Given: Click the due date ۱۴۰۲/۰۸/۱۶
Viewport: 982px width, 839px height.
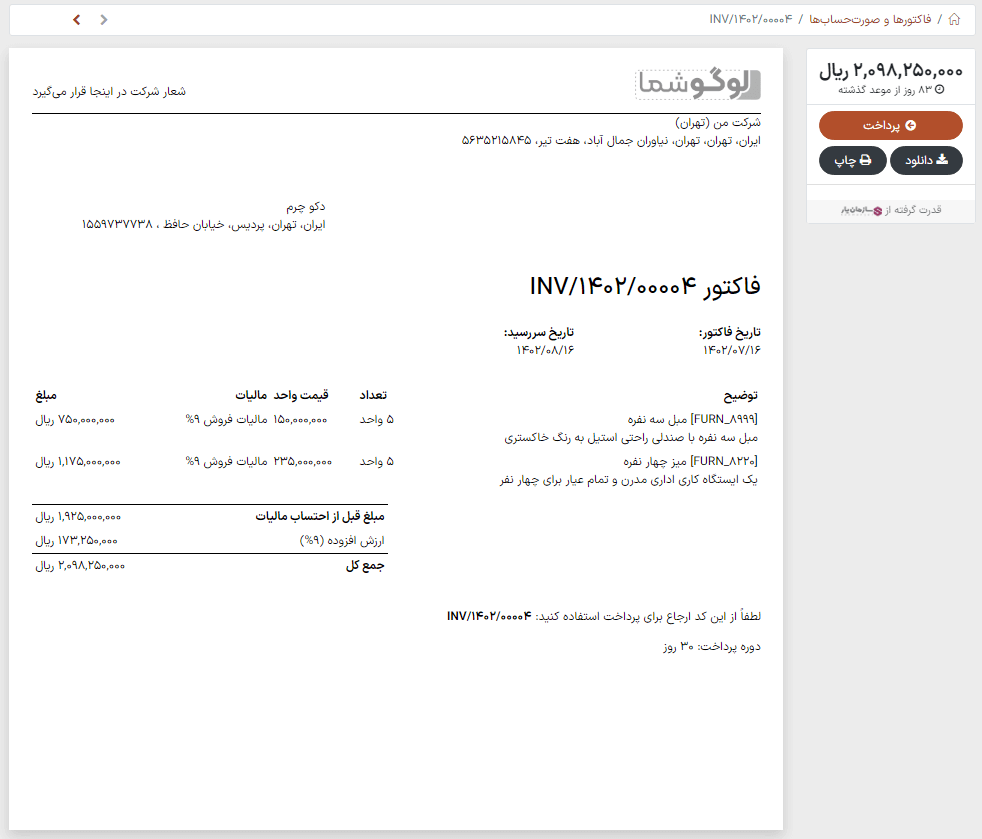Looking at the screenshot, I should pyautogui.click(x=545, y=350).
